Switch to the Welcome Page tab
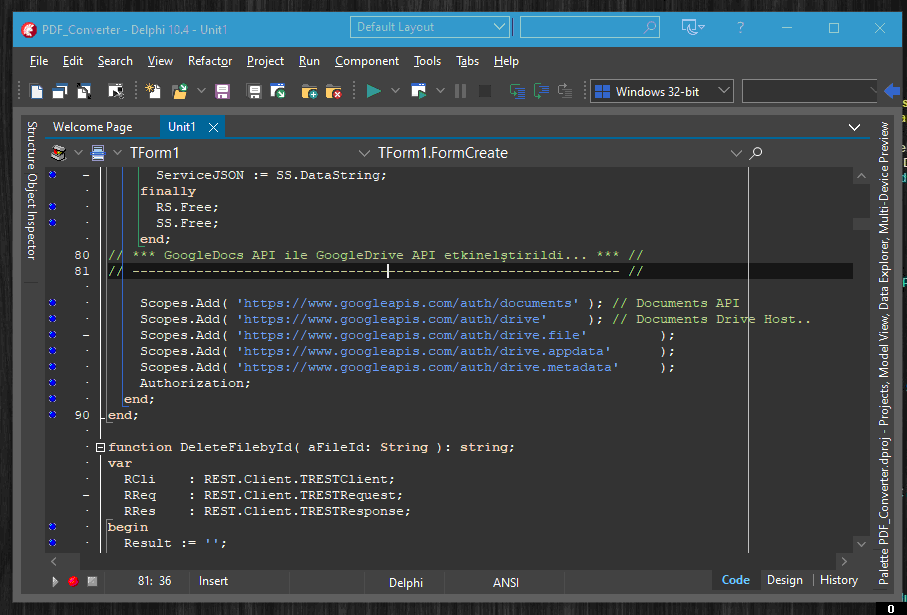Image resolution: width=907 pixels, height=615 pixels. point(93,127)
